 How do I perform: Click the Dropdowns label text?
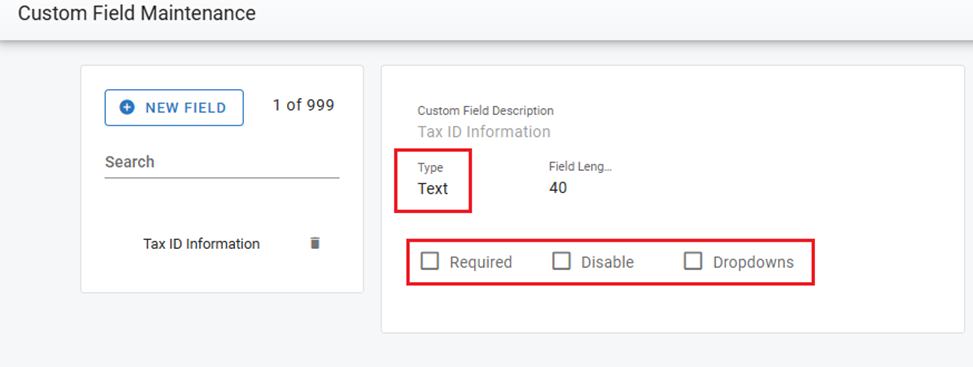[x=753, y=263]
